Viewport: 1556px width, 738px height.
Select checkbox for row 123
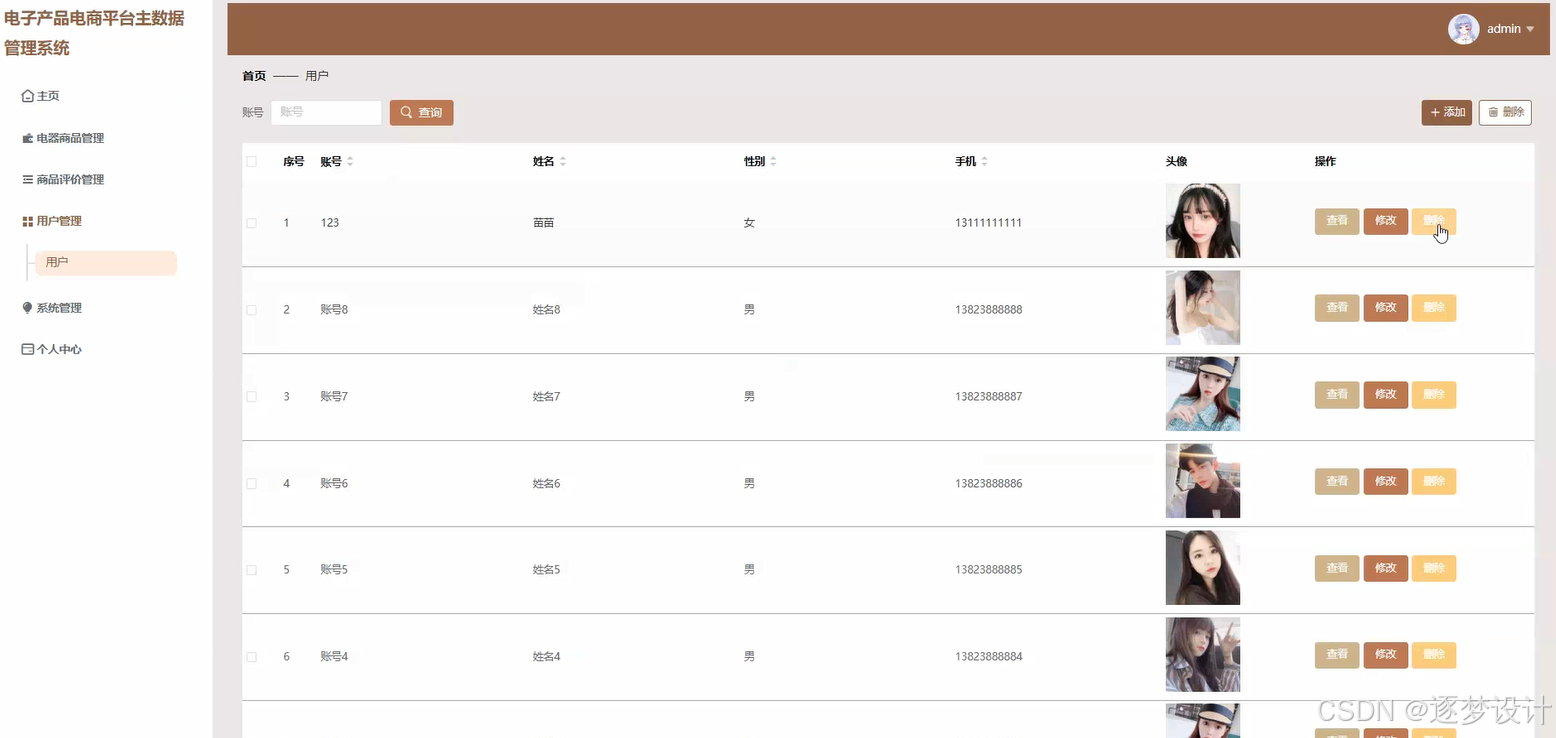pos(252,223)
